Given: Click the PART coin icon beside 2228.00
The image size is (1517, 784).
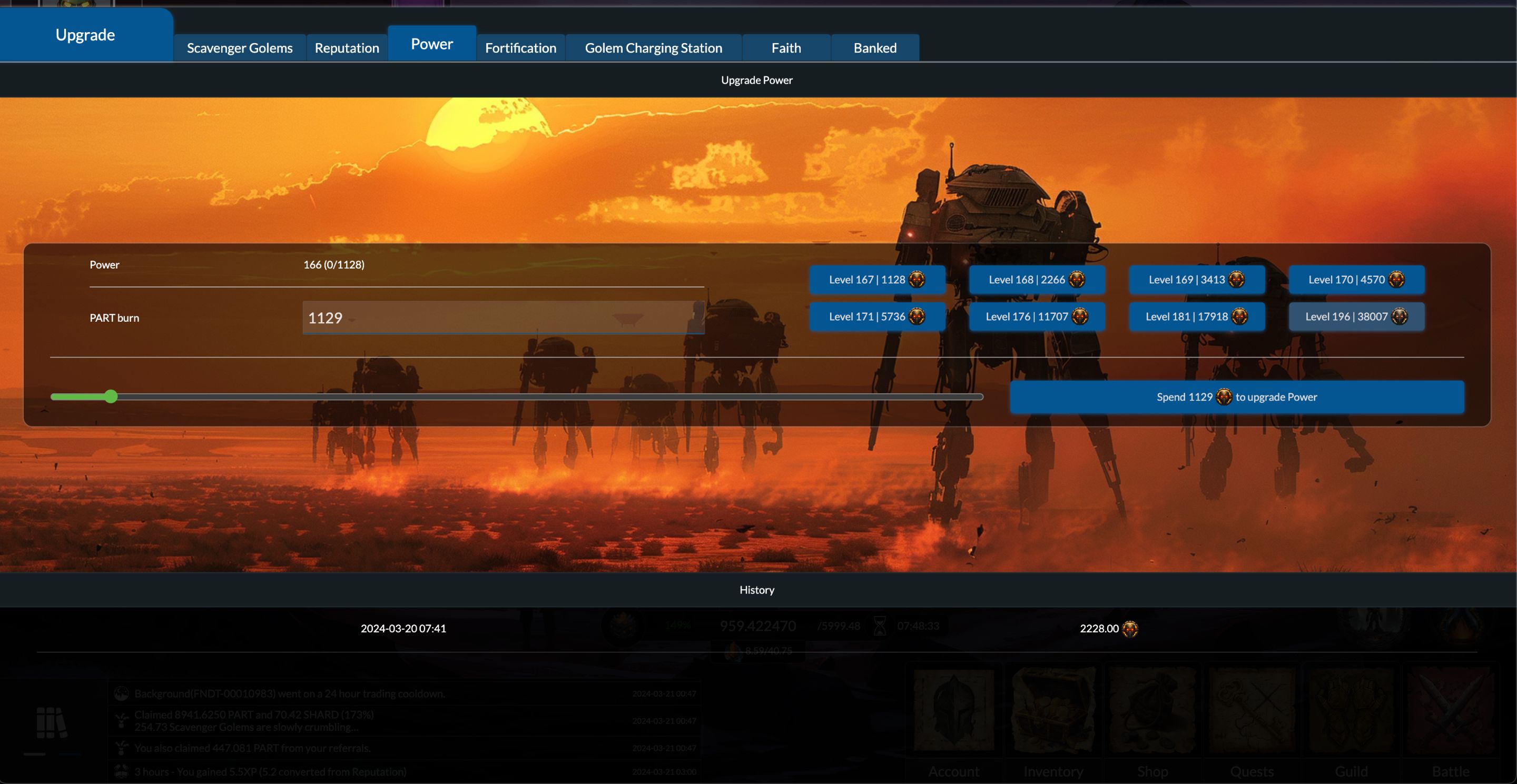Looking at the screenshot, I should [1130, 629].
